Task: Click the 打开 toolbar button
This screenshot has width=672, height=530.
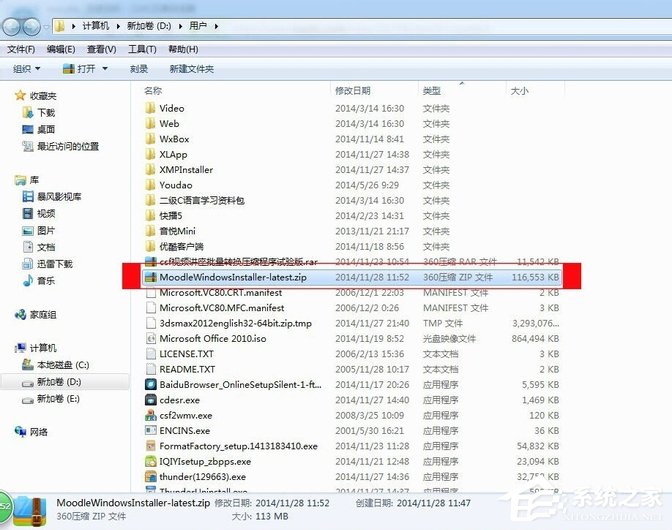Action: (80, 69)
